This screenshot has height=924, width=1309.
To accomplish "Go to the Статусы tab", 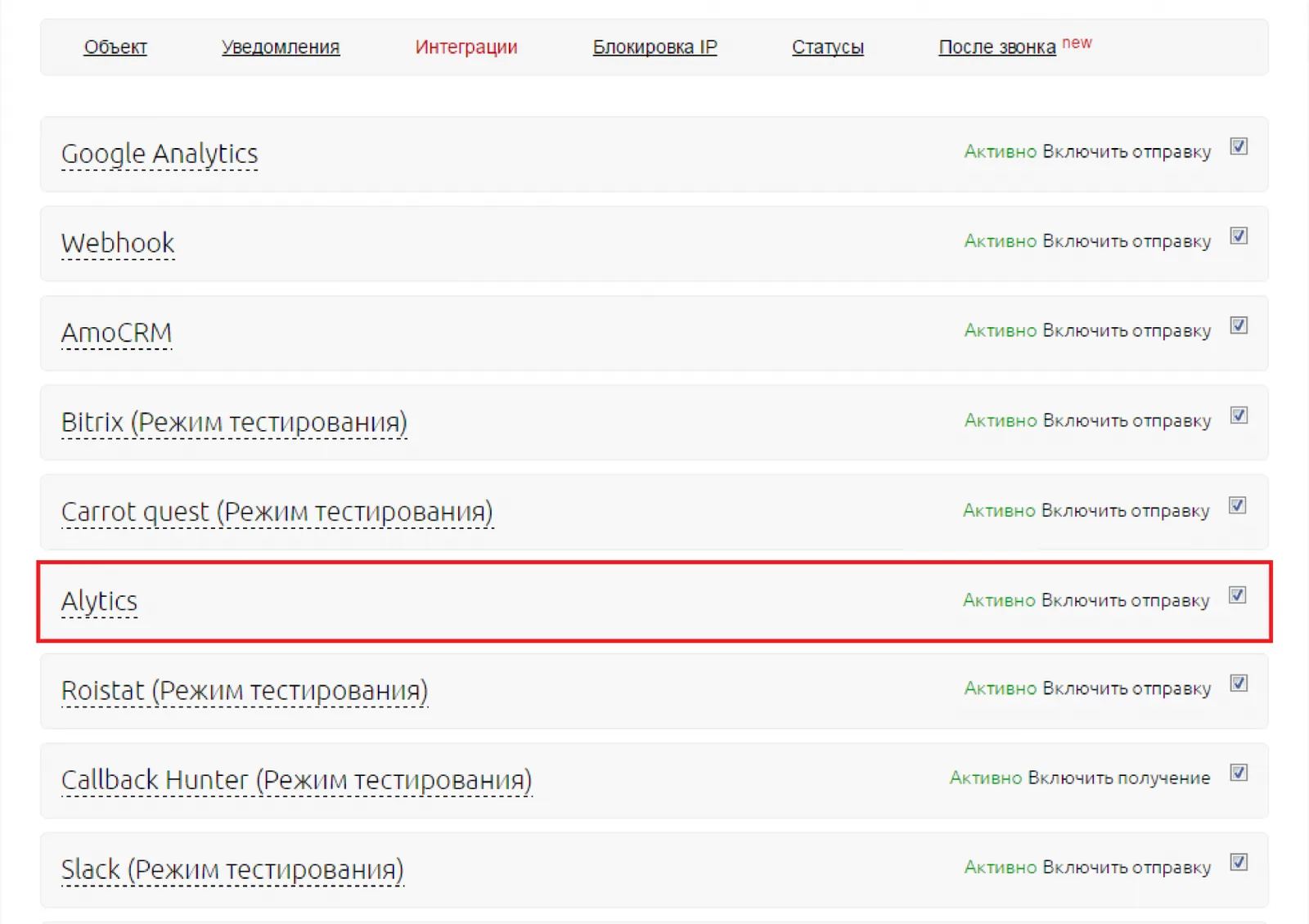I will pyautogui.click(x=828, y=47).
